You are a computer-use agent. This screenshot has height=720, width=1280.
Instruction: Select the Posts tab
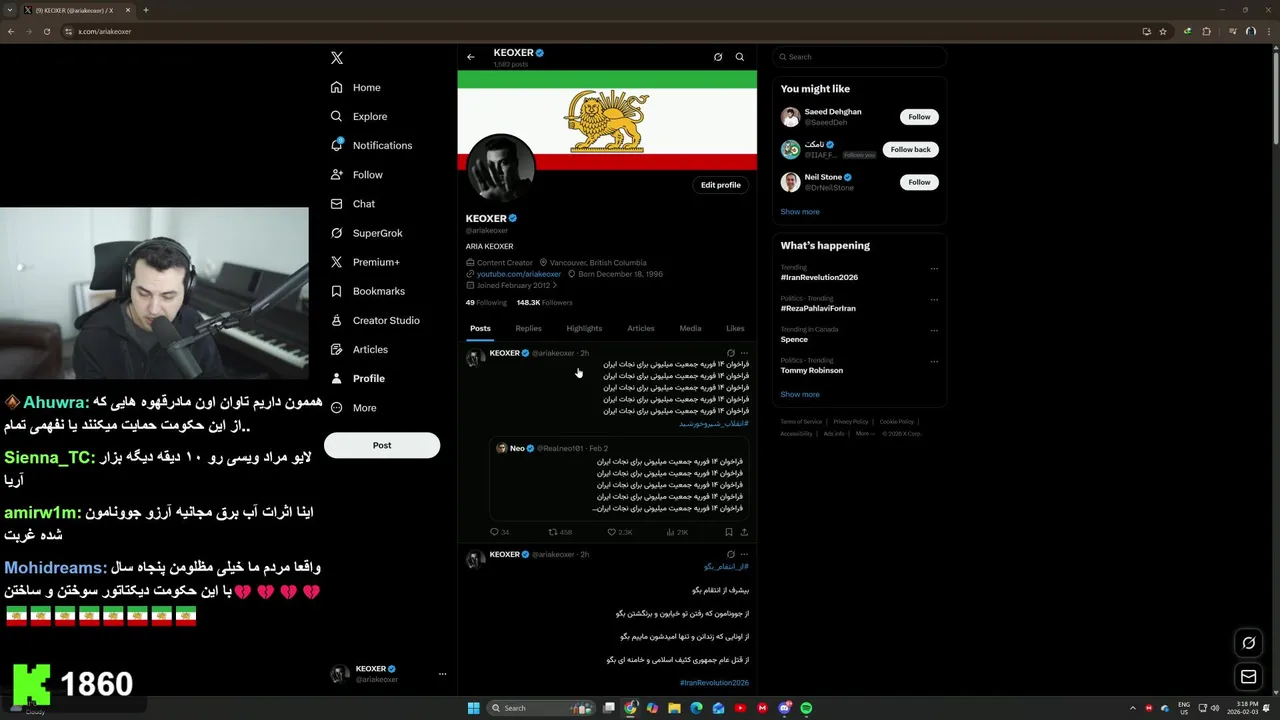pyautogui.click(x=480, y=328)
